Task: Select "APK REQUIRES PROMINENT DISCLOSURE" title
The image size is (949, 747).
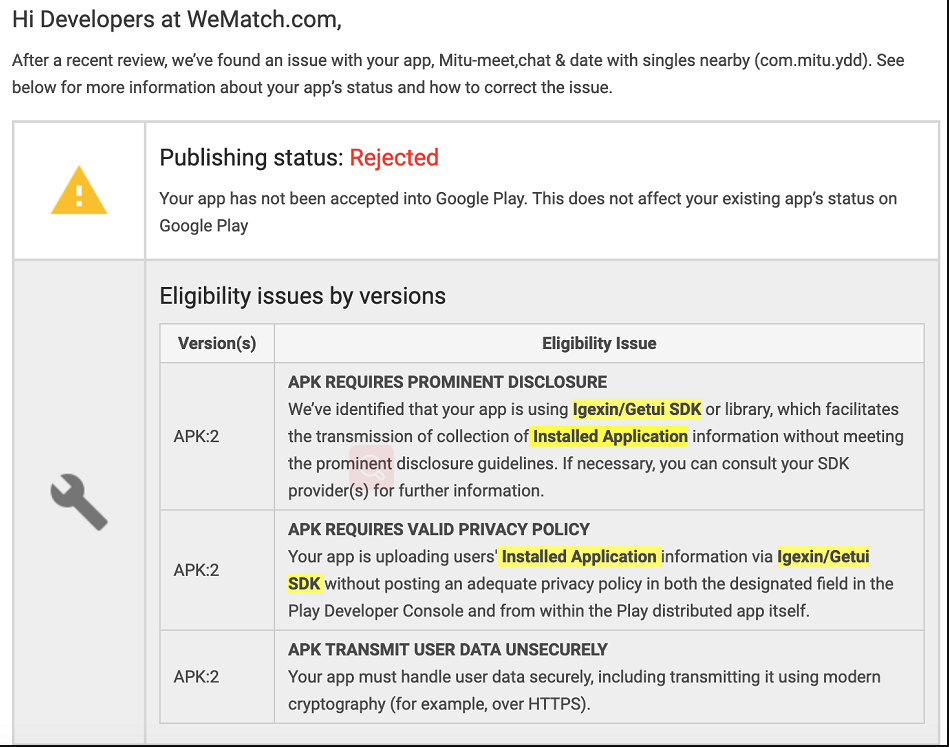Action: tap(447, 382)
